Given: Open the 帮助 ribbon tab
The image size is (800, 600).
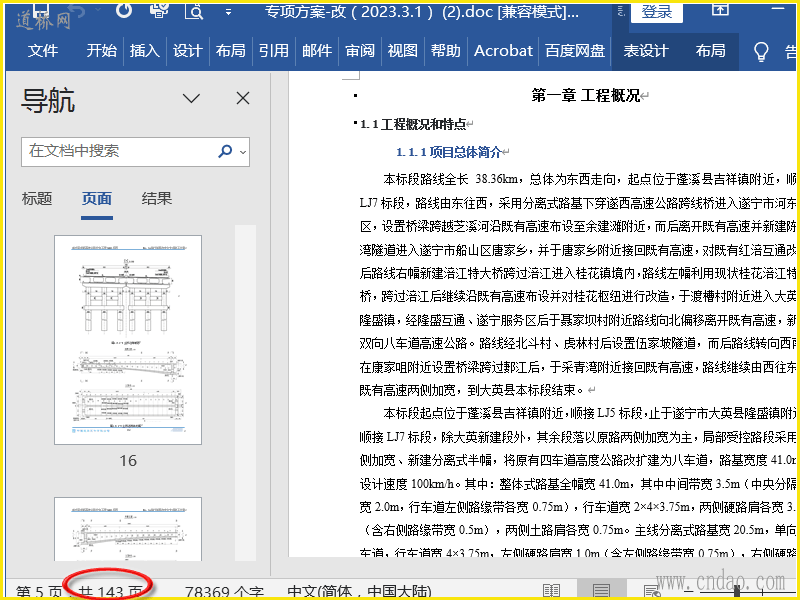Looking at the screenshot, I should pos(445,51).
